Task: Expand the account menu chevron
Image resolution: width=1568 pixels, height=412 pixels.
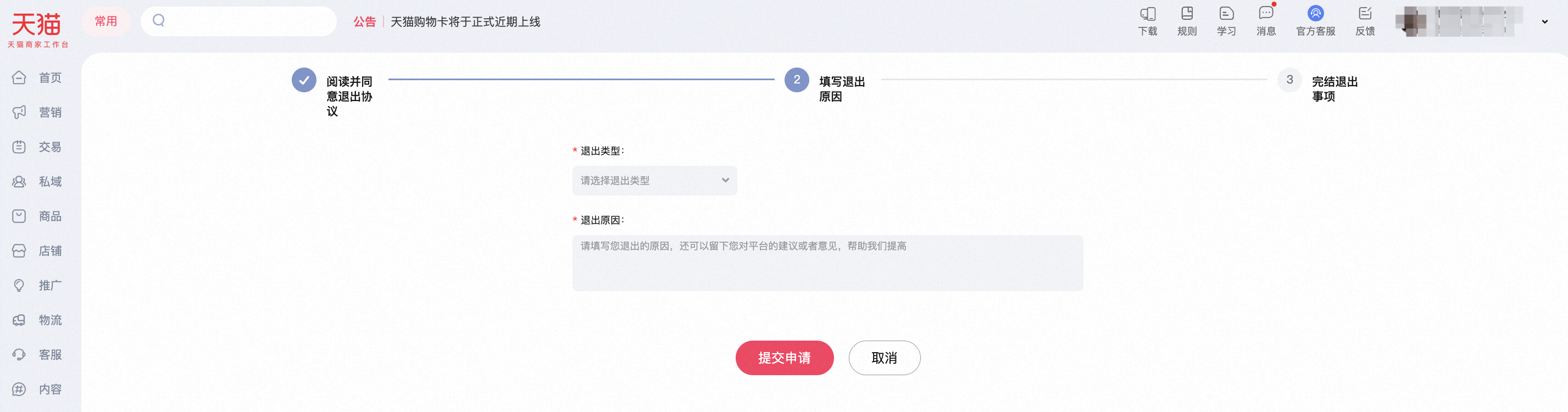Action: point(1544,21)
